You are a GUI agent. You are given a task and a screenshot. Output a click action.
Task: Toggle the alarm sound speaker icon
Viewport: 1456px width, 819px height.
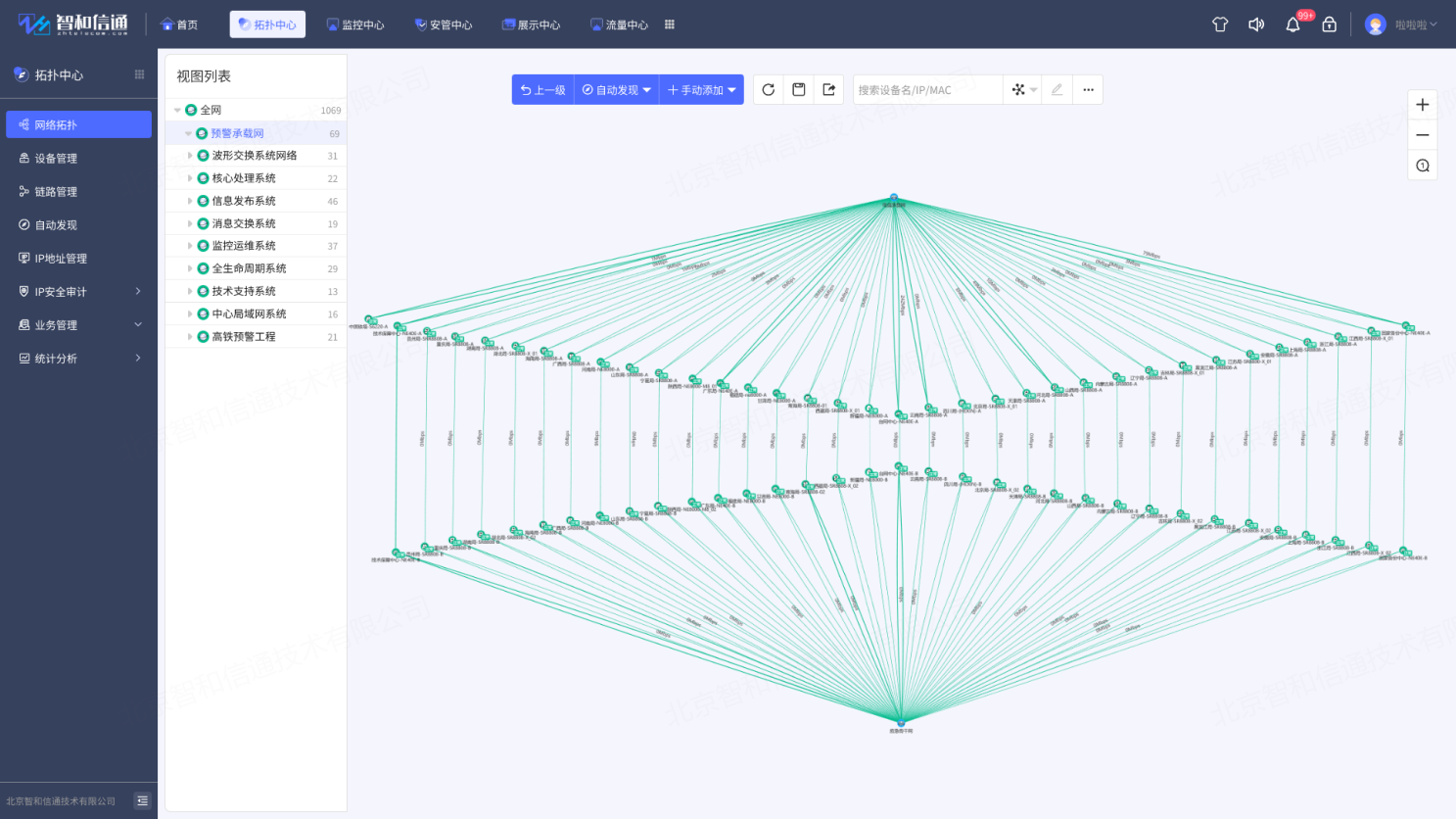pyautogui.click(x=1256, y=24)
